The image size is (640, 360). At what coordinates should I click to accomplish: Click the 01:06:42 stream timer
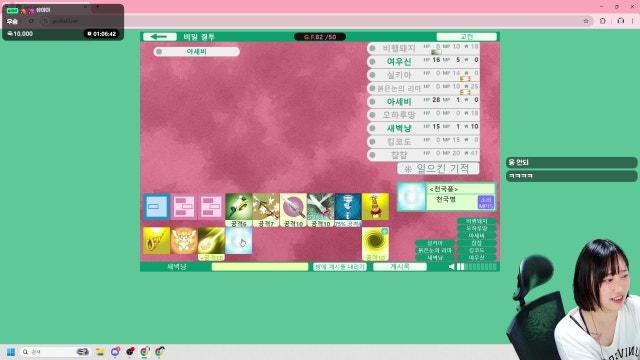(102, 34)
